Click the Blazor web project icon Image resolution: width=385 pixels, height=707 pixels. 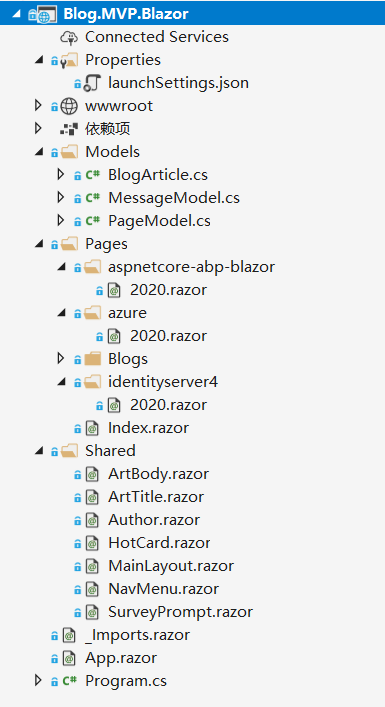click(46, 14)
